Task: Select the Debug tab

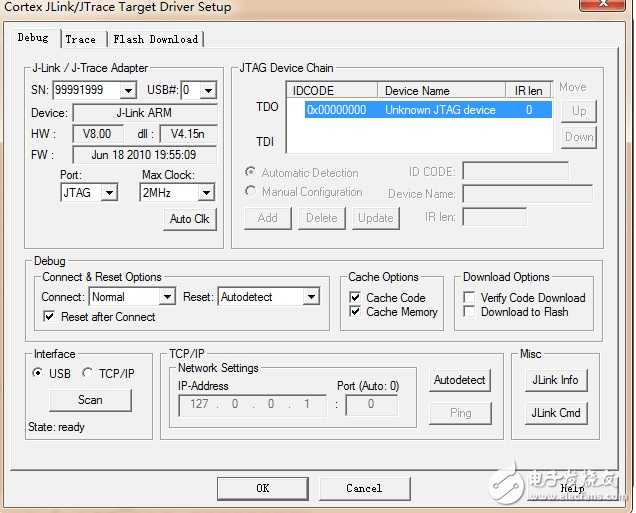Action: tap(33, 38)
